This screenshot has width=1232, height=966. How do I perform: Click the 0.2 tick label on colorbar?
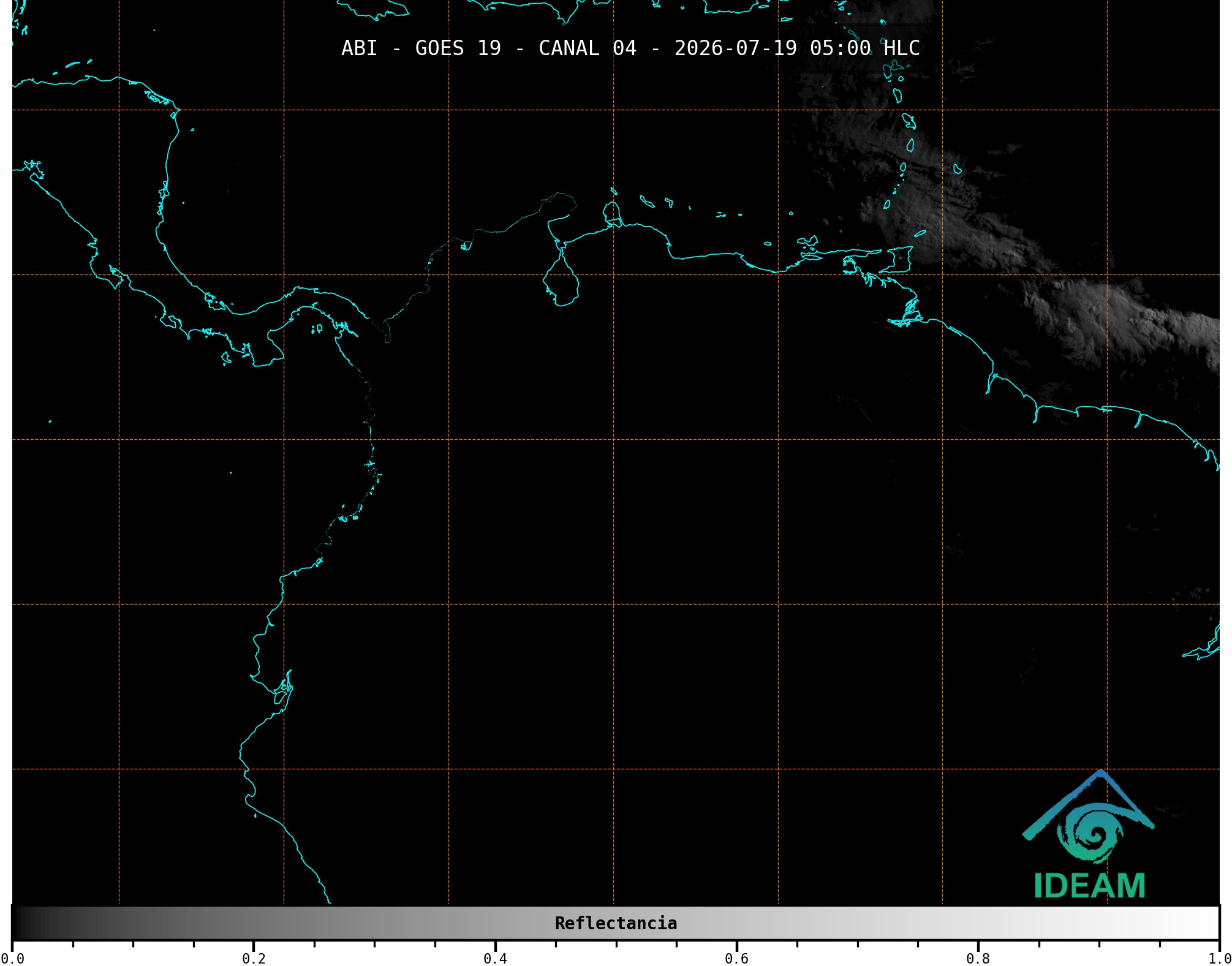point(254,959)
